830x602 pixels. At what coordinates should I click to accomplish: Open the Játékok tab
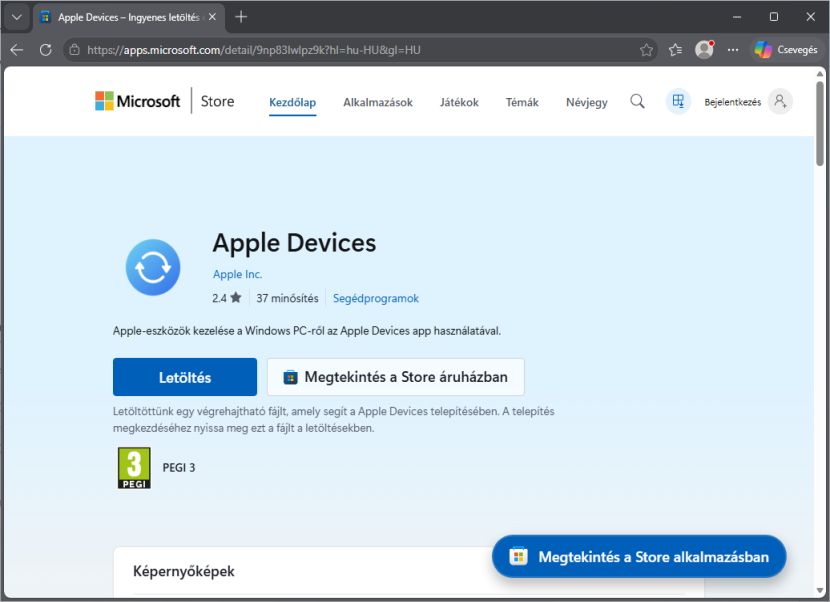click(x=459, y=102)
